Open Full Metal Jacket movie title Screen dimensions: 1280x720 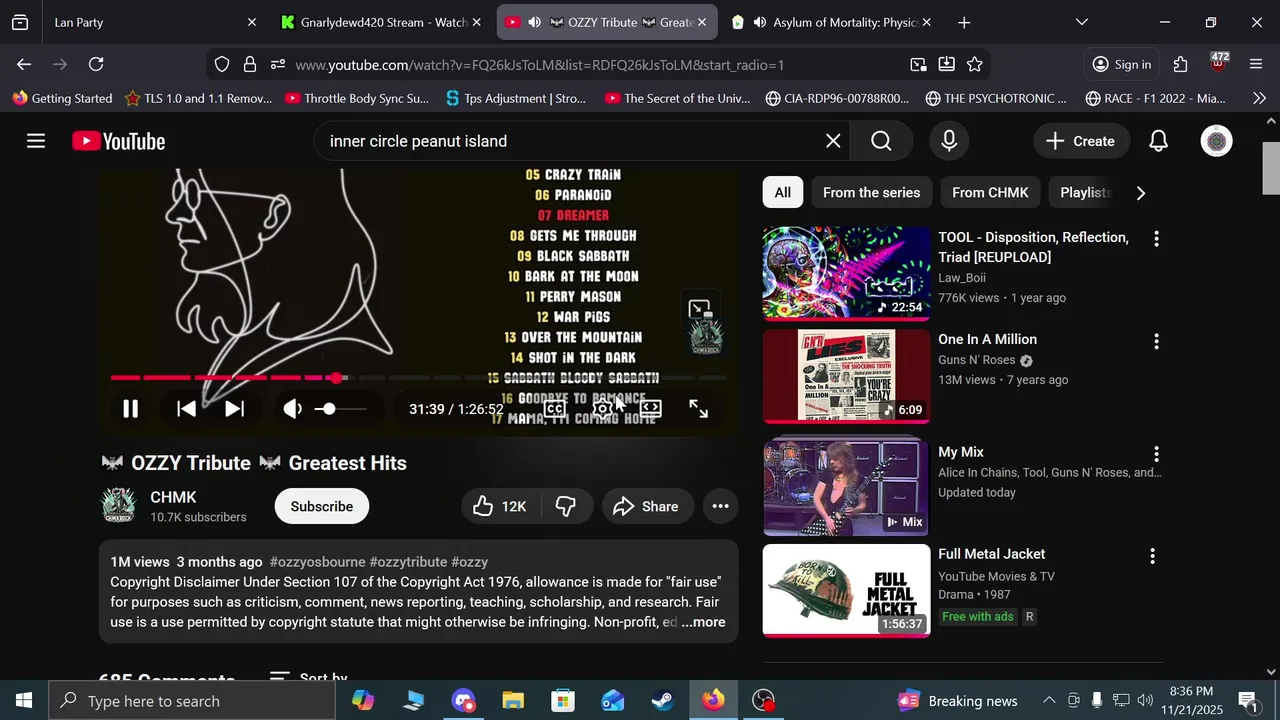click(x=991, y=554)
